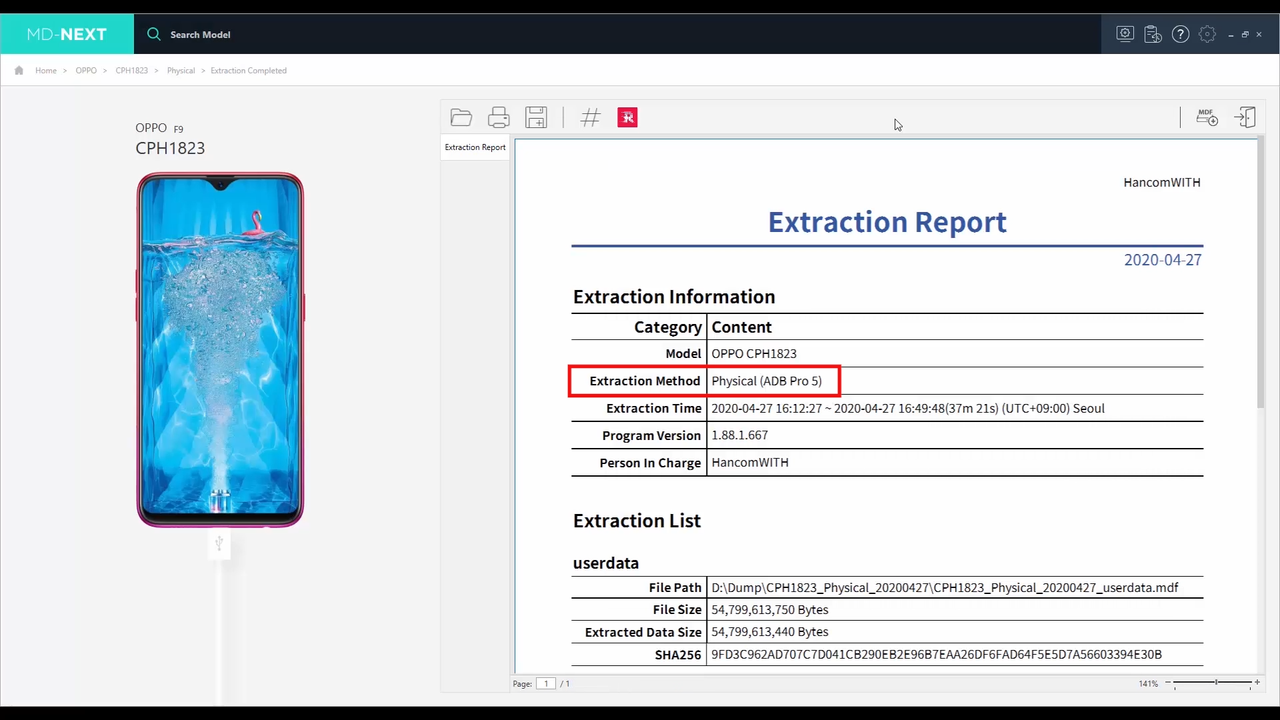
Task: Open the OPPO breadcrumb link
Action: point(86,70)
